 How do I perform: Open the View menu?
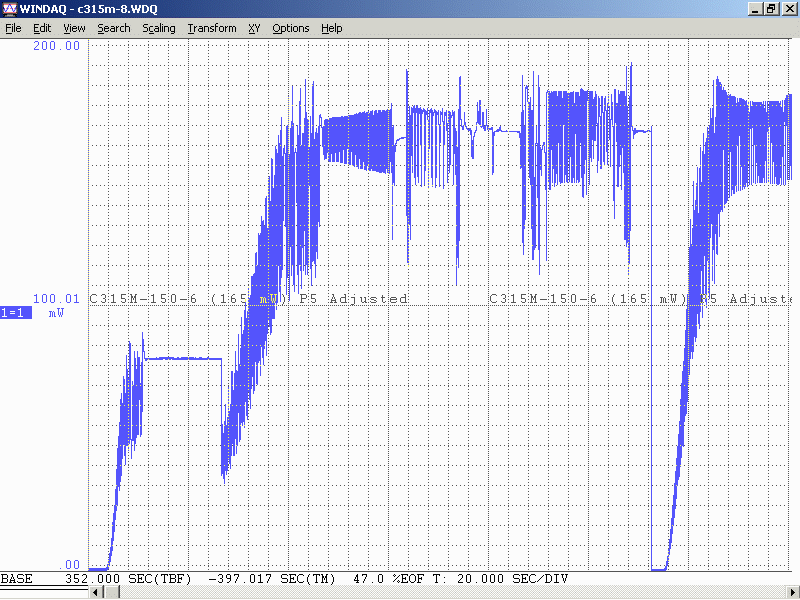click(74, 28)
